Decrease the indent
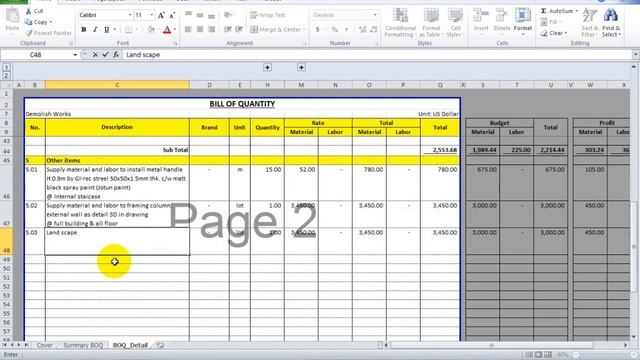The height and width of the screenshot is (360, 640). (x=228, y=29)
